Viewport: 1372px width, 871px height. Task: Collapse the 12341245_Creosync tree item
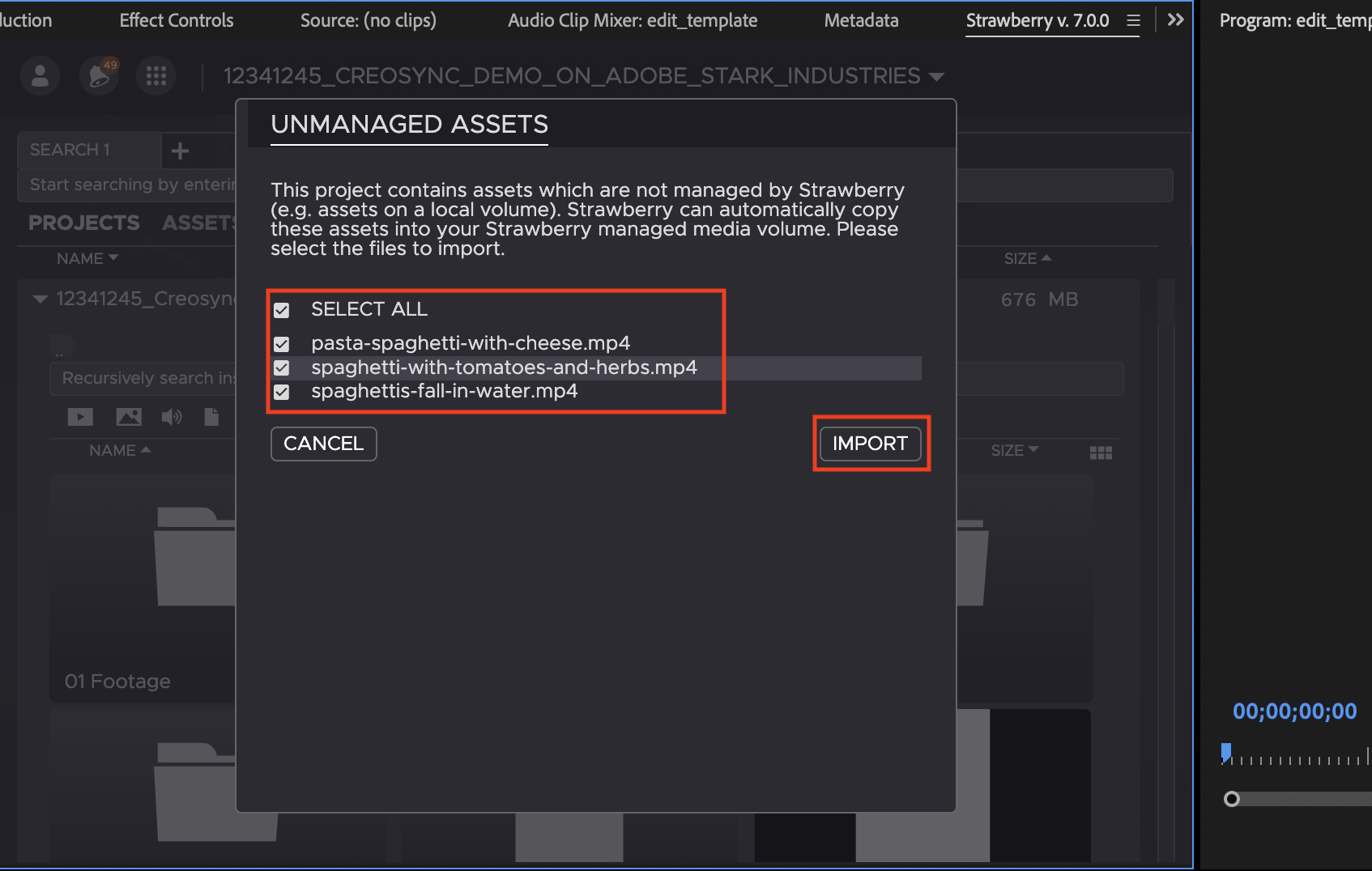click(40, 300)
